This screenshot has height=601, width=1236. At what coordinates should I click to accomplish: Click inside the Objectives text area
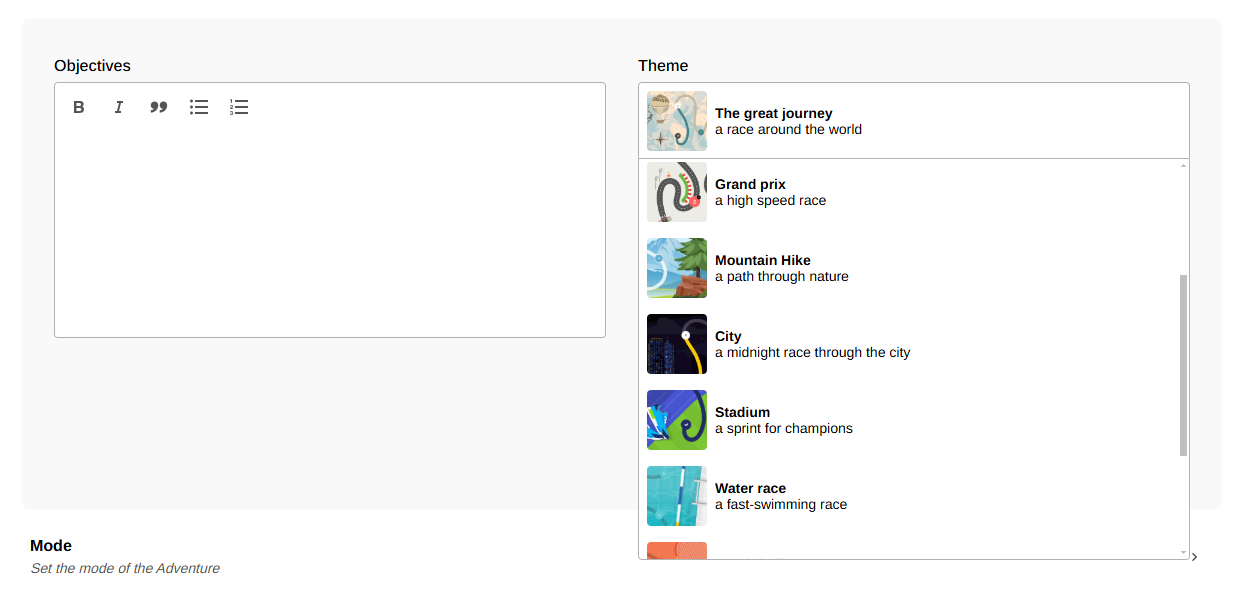coord(329,230)
